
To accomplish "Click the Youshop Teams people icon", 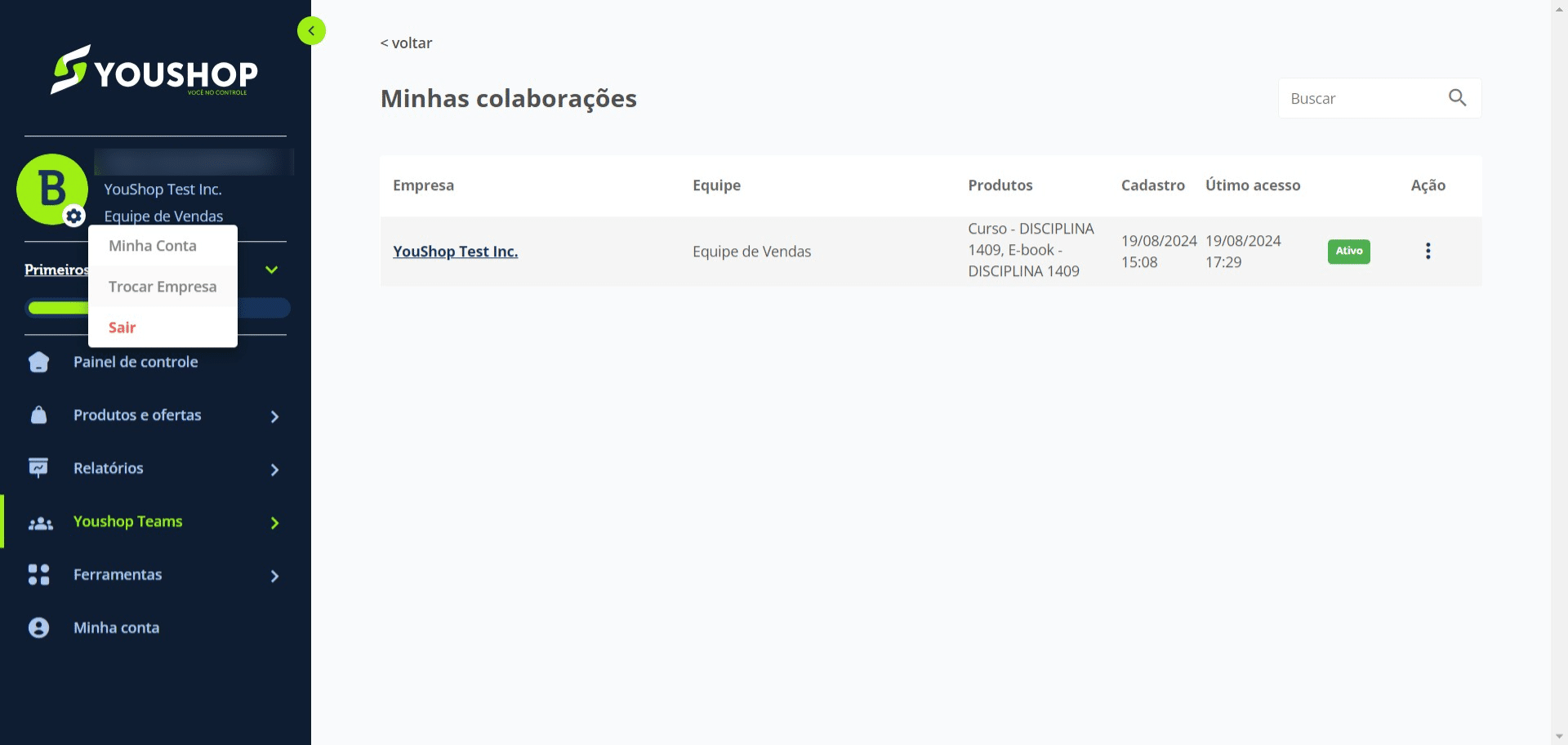I will point(40,523).
